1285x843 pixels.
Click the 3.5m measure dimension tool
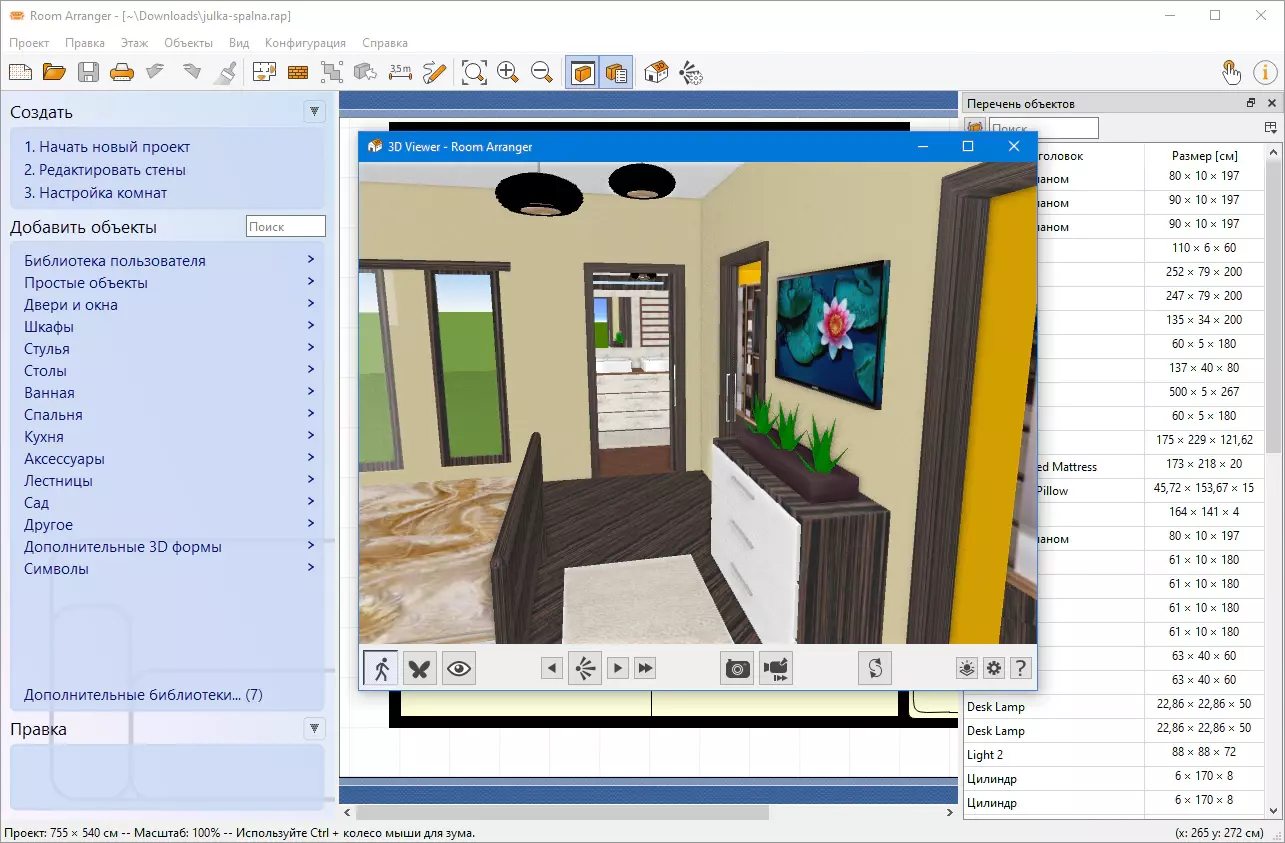pos(400,72)
